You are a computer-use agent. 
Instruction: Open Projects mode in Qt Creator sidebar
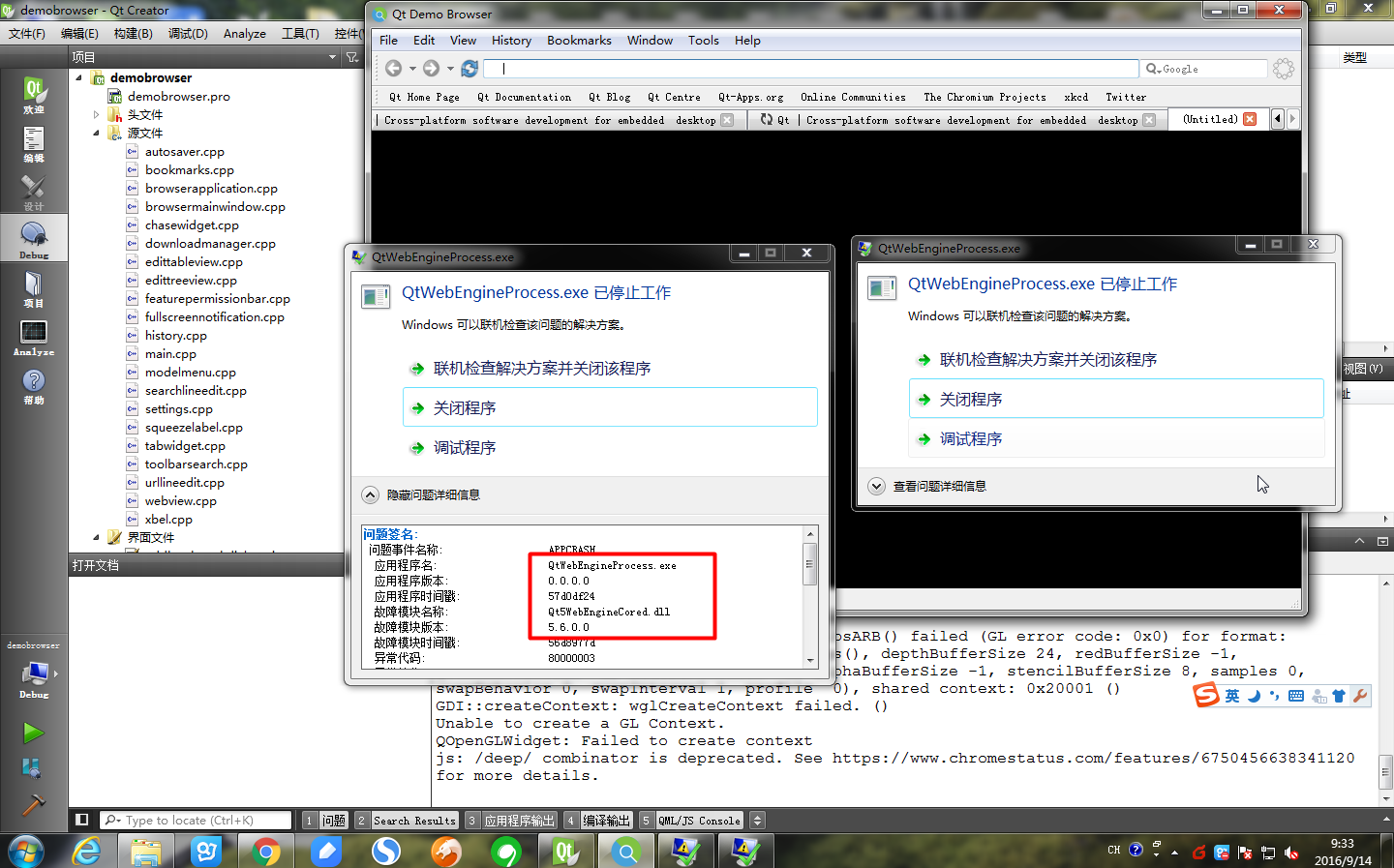tap(34, 287)
